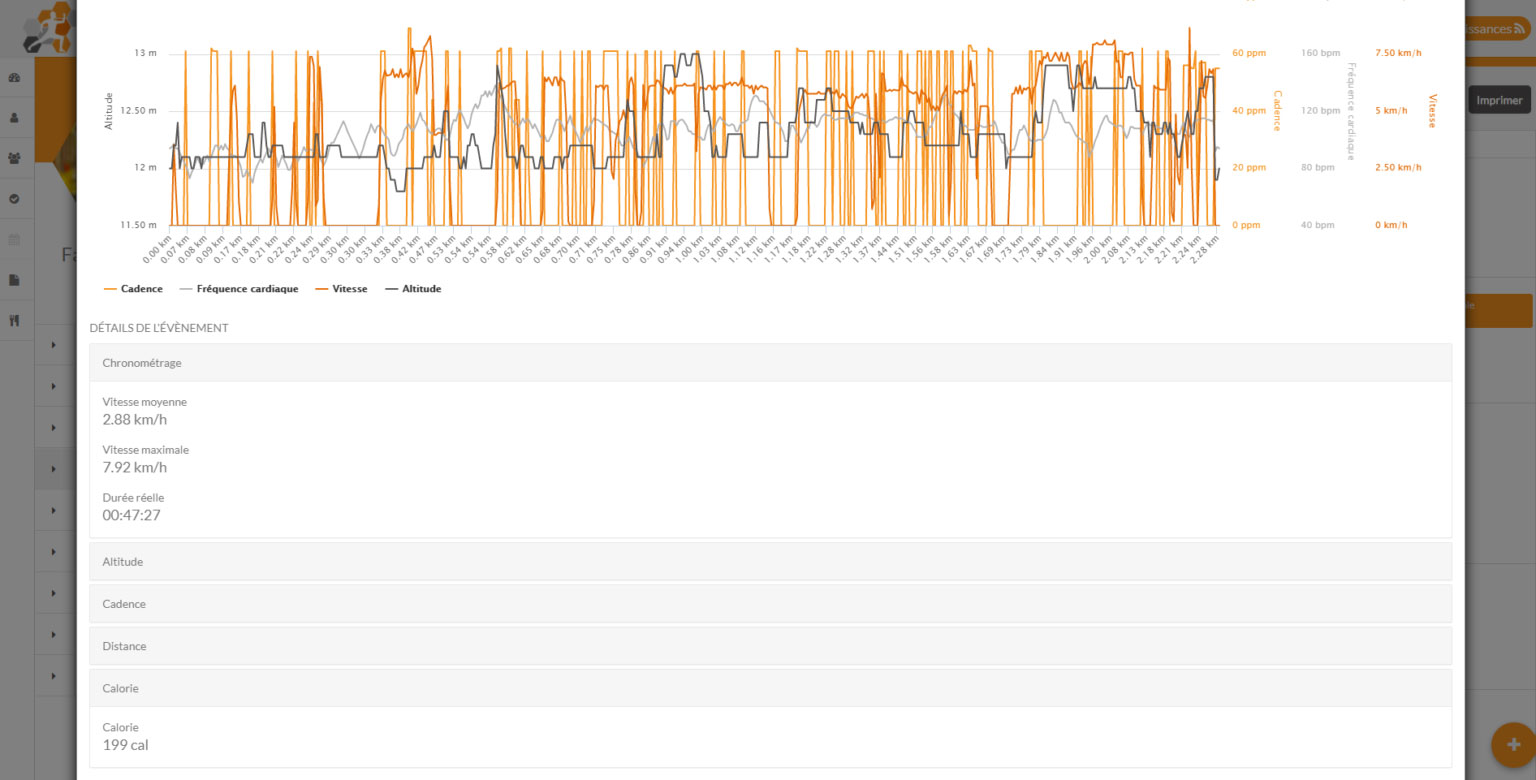1536x780 pixels.
Task: Click the dark Altitude line swatch in legend
Action: 392,289
